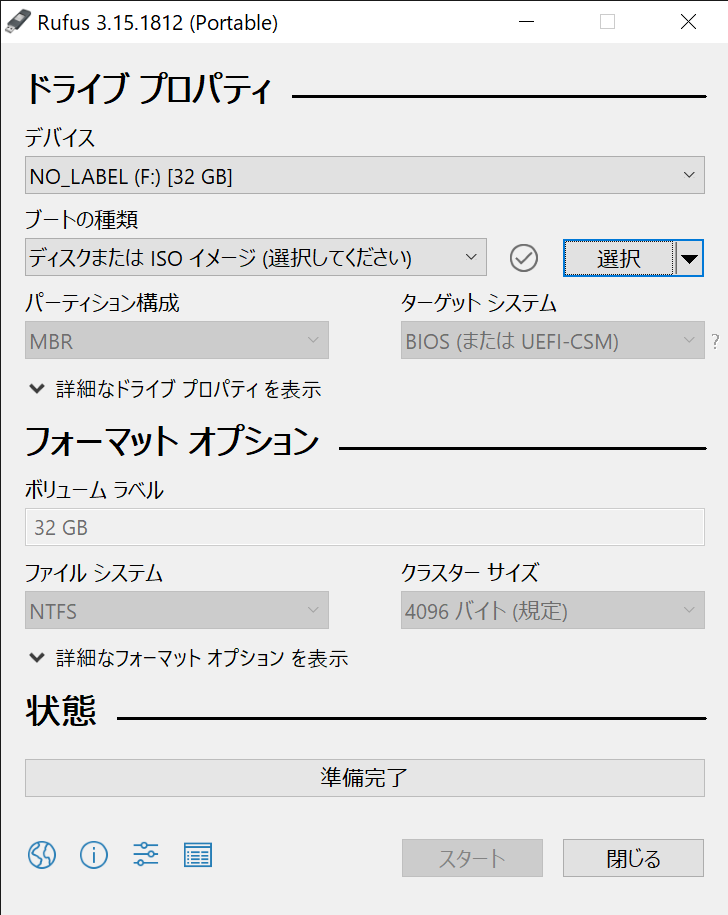Minimize the Rufus window
The image size is (728, 915).
(x=527, y=22)
